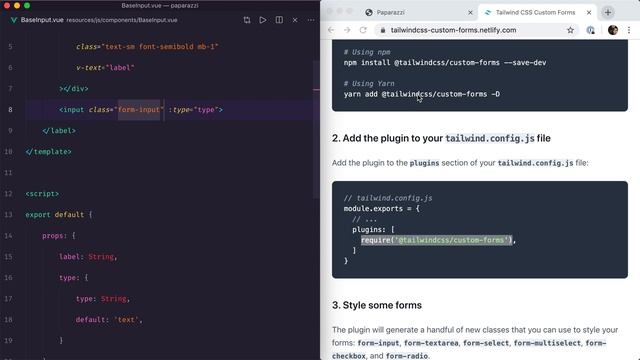This screenshot has height=360, width=640.
Task: Close the Paparazzi browser tab
Action: pos(470,13)
